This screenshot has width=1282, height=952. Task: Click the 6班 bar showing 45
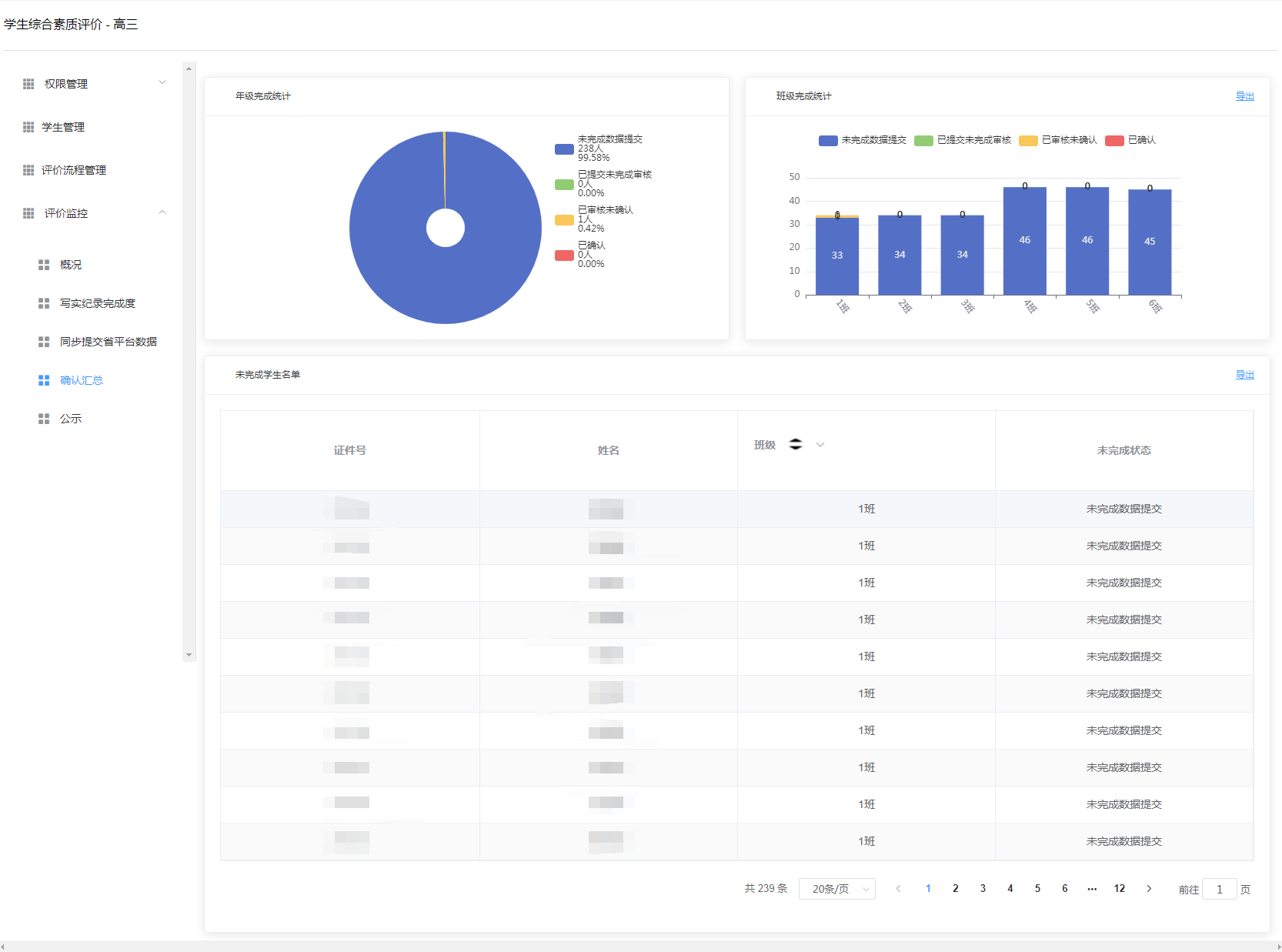tap(1150, 242)
